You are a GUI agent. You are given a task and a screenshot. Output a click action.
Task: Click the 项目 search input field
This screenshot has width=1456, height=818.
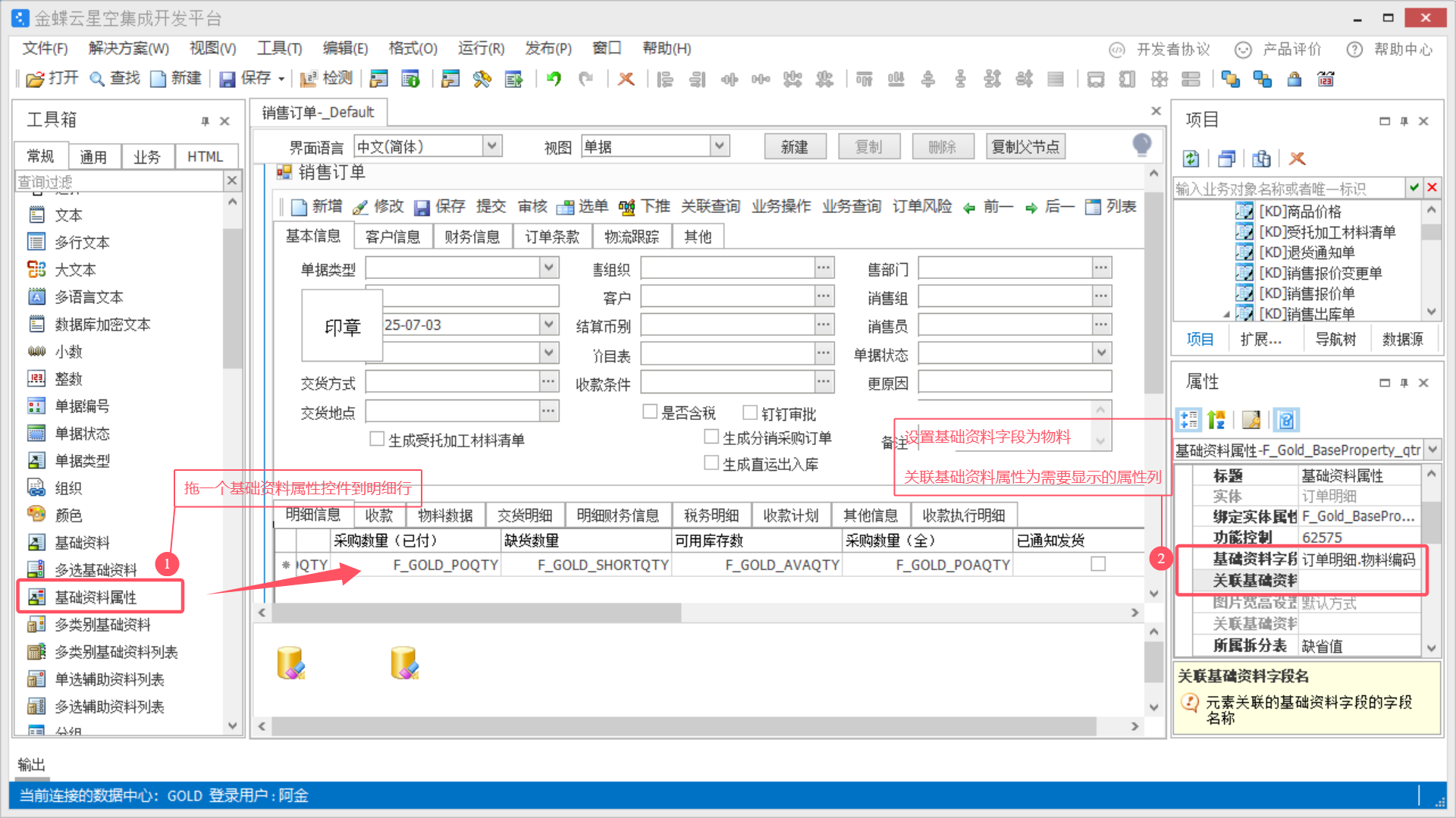(x=1288, y=188)
